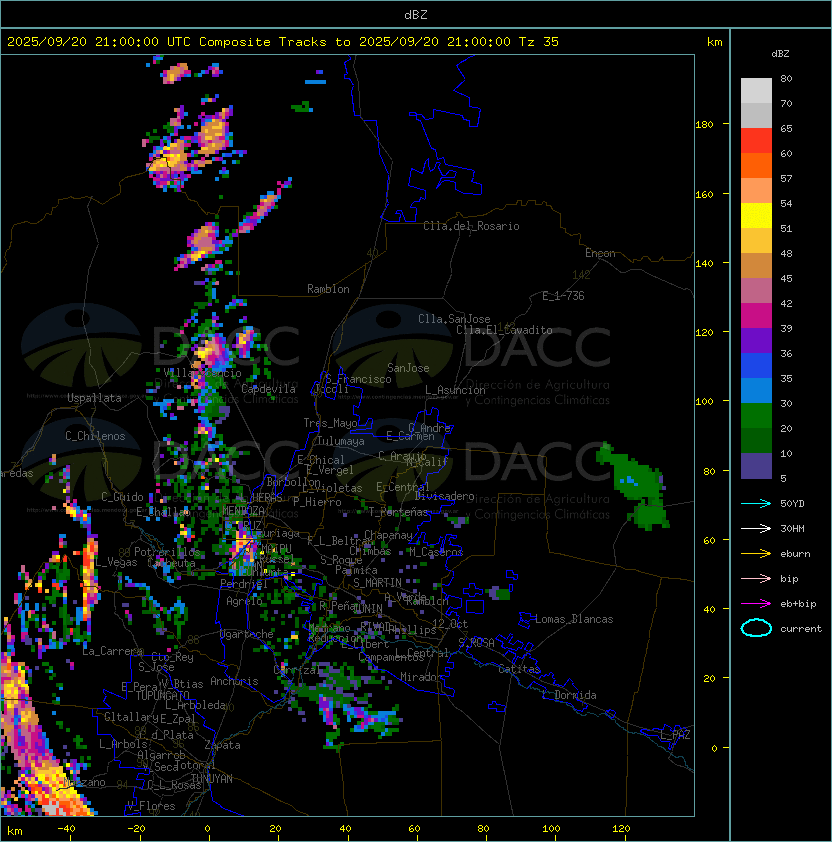This screenshot has height=842, width=832.
Task: Click the 'C_Guido' label
Action: pyautogui.click(x=122, y=497)
